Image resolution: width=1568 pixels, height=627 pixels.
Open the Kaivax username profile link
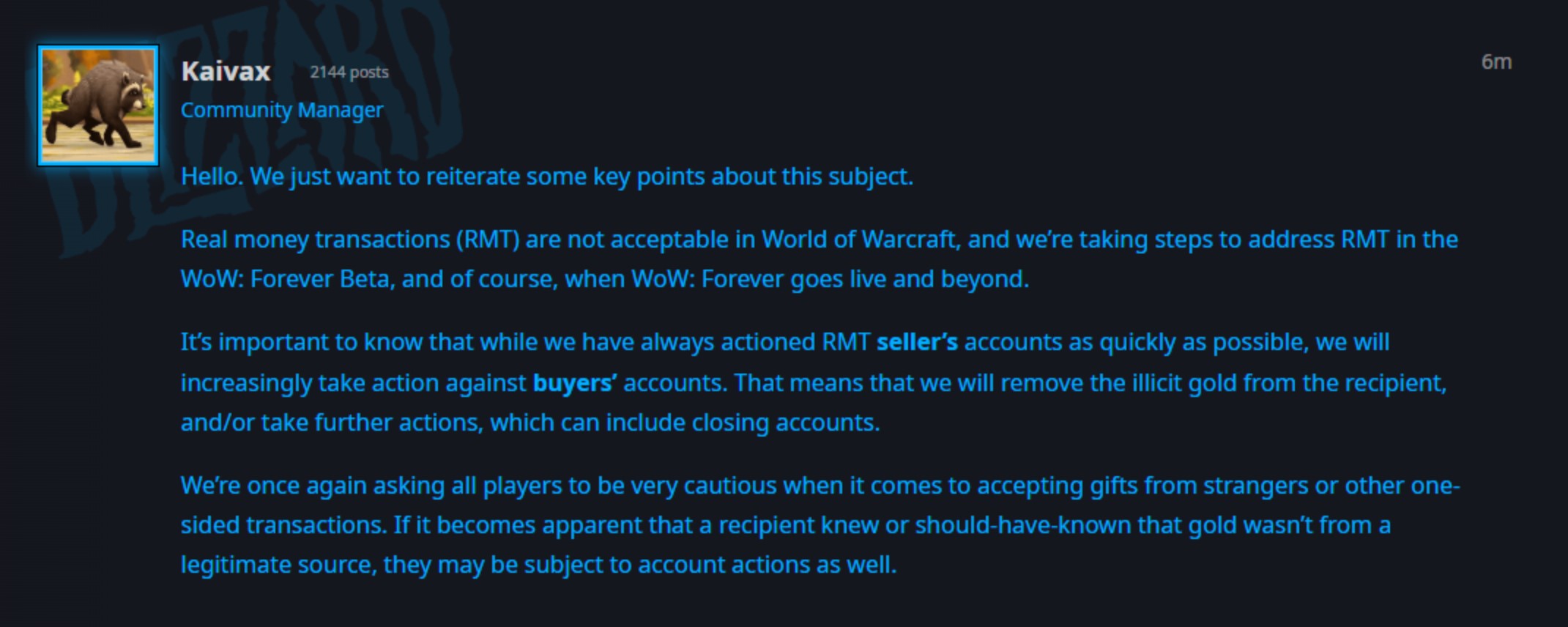(226, 72)
